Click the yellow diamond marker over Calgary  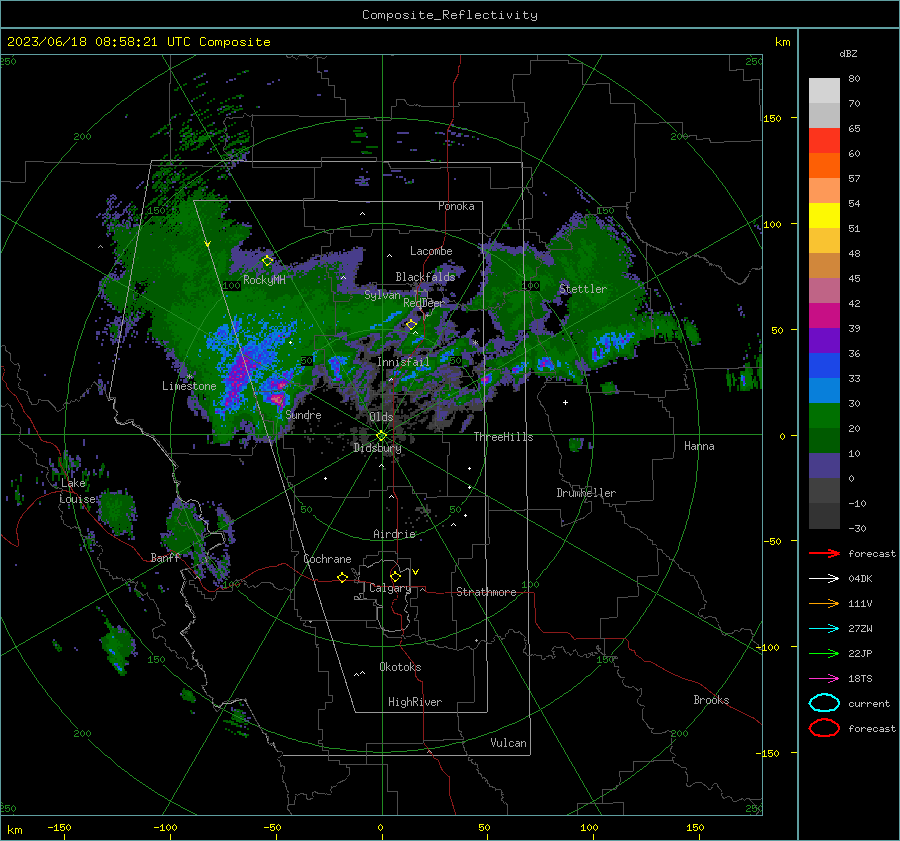395,576
